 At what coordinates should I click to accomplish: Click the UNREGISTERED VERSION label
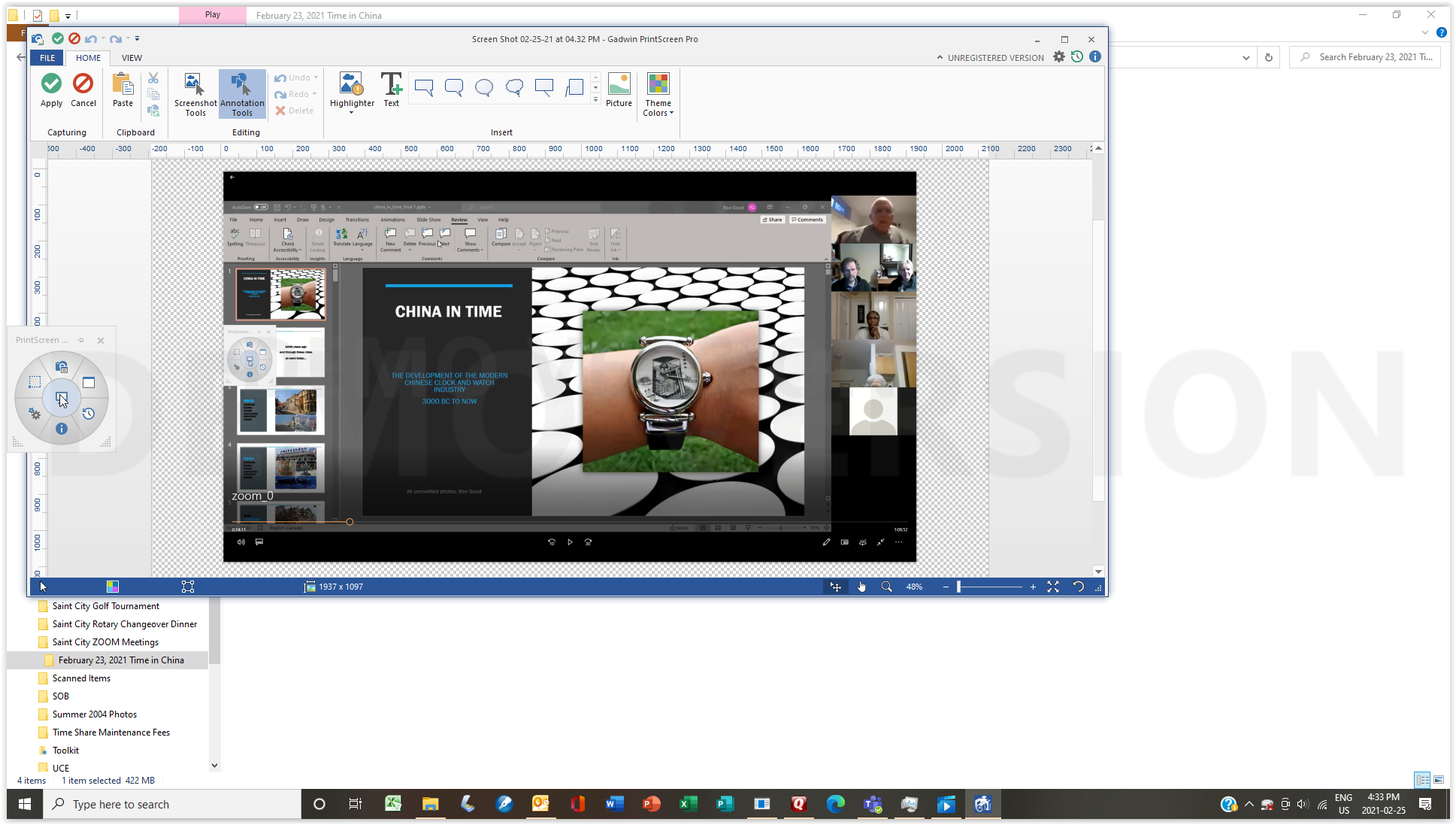[x=995, y=58]
